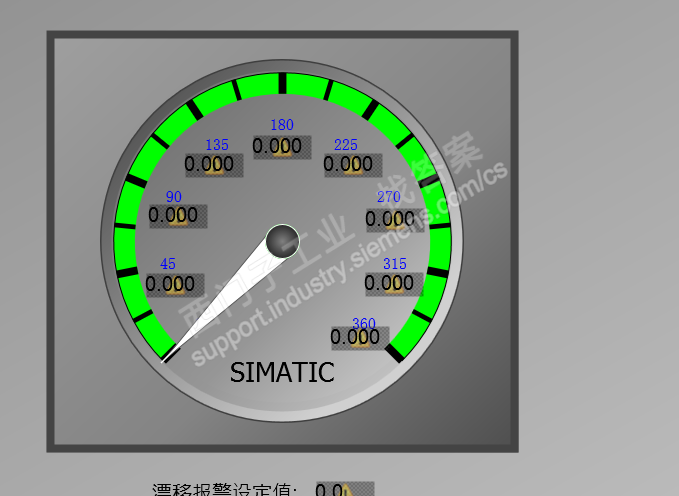679x496 pixels.
Task: Click the SIMATIC text on the gauge
Action: tap(282, 373)
